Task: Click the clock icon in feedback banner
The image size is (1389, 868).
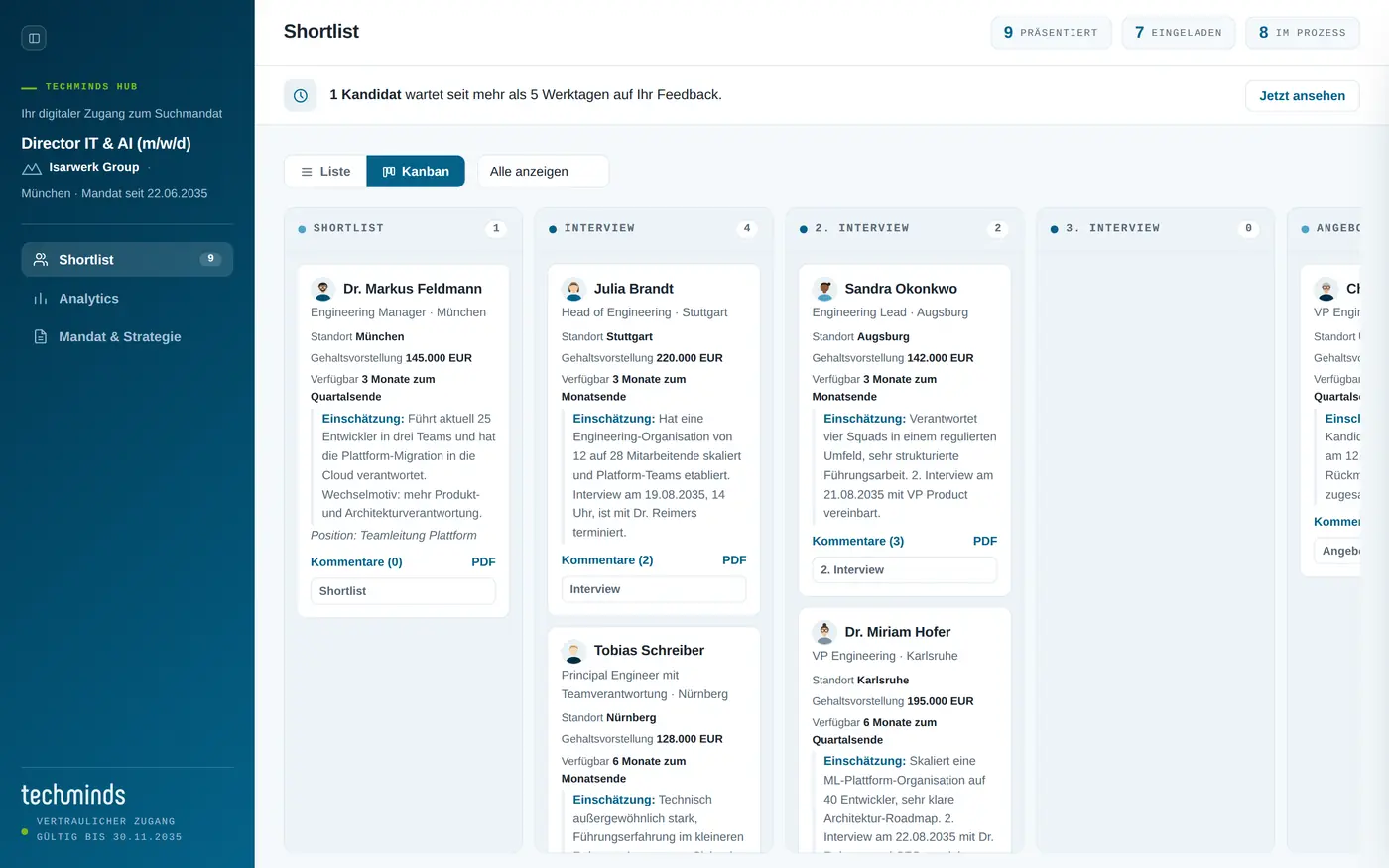Action: [x=301, y=95]
